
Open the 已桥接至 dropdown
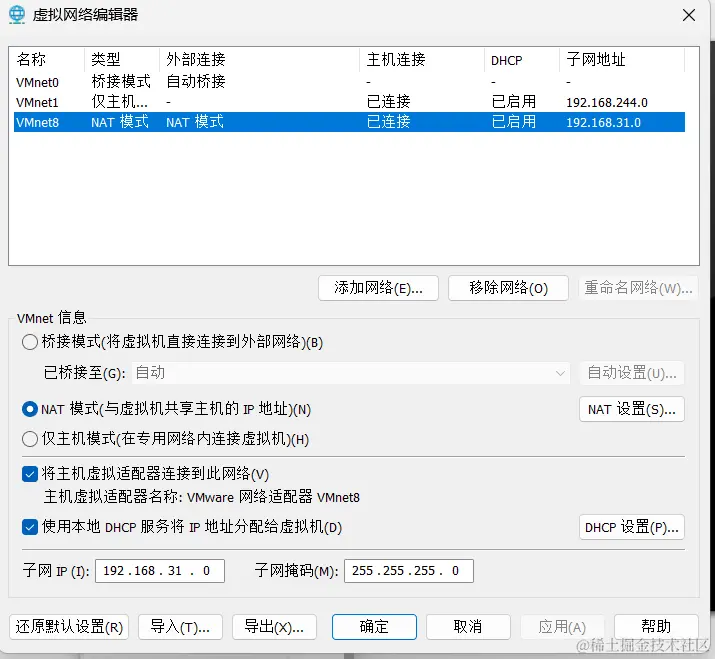pos(351,373)
